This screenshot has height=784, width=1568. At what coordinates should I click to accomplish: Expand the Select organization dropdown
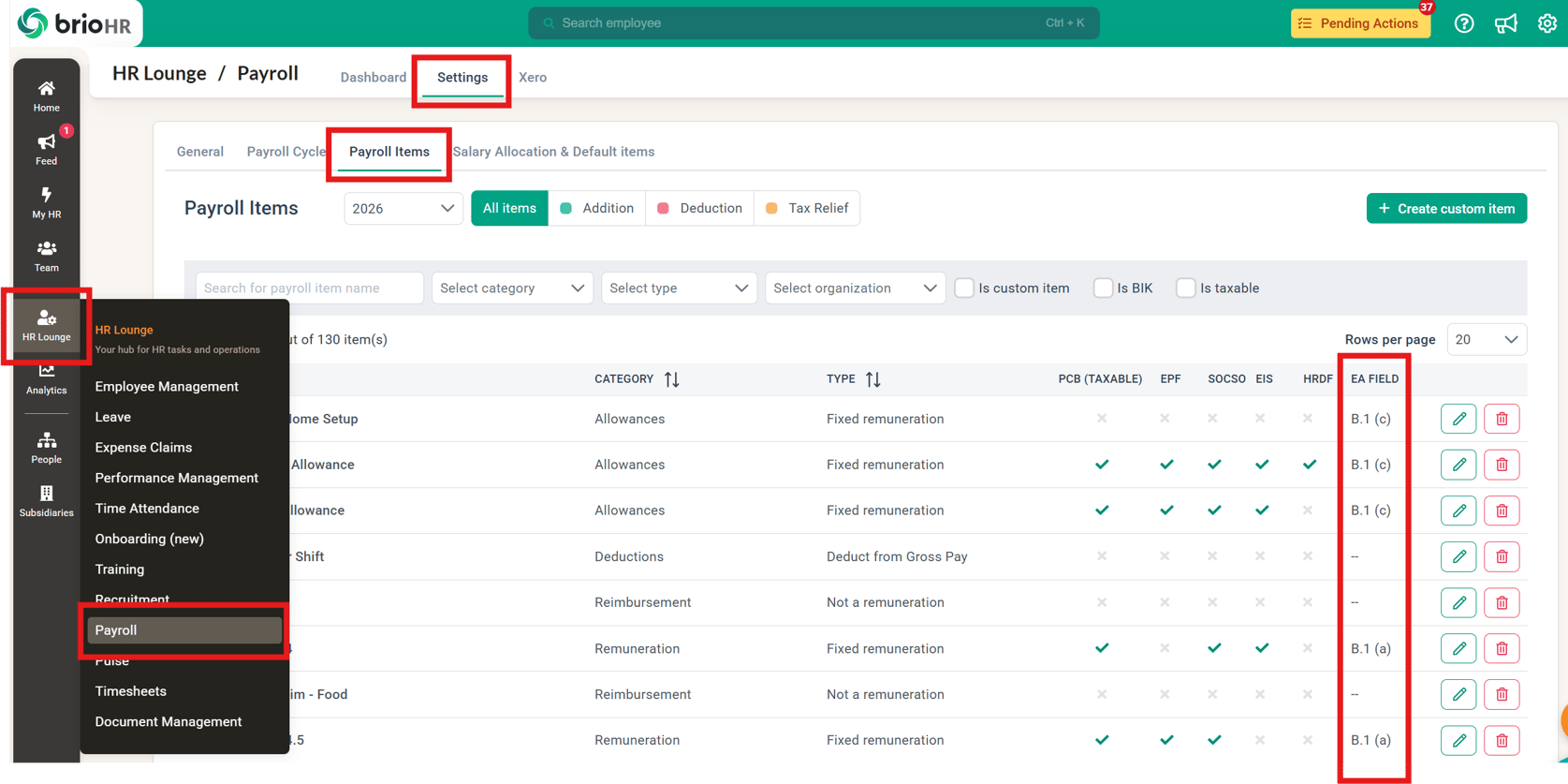click(855, 288)
